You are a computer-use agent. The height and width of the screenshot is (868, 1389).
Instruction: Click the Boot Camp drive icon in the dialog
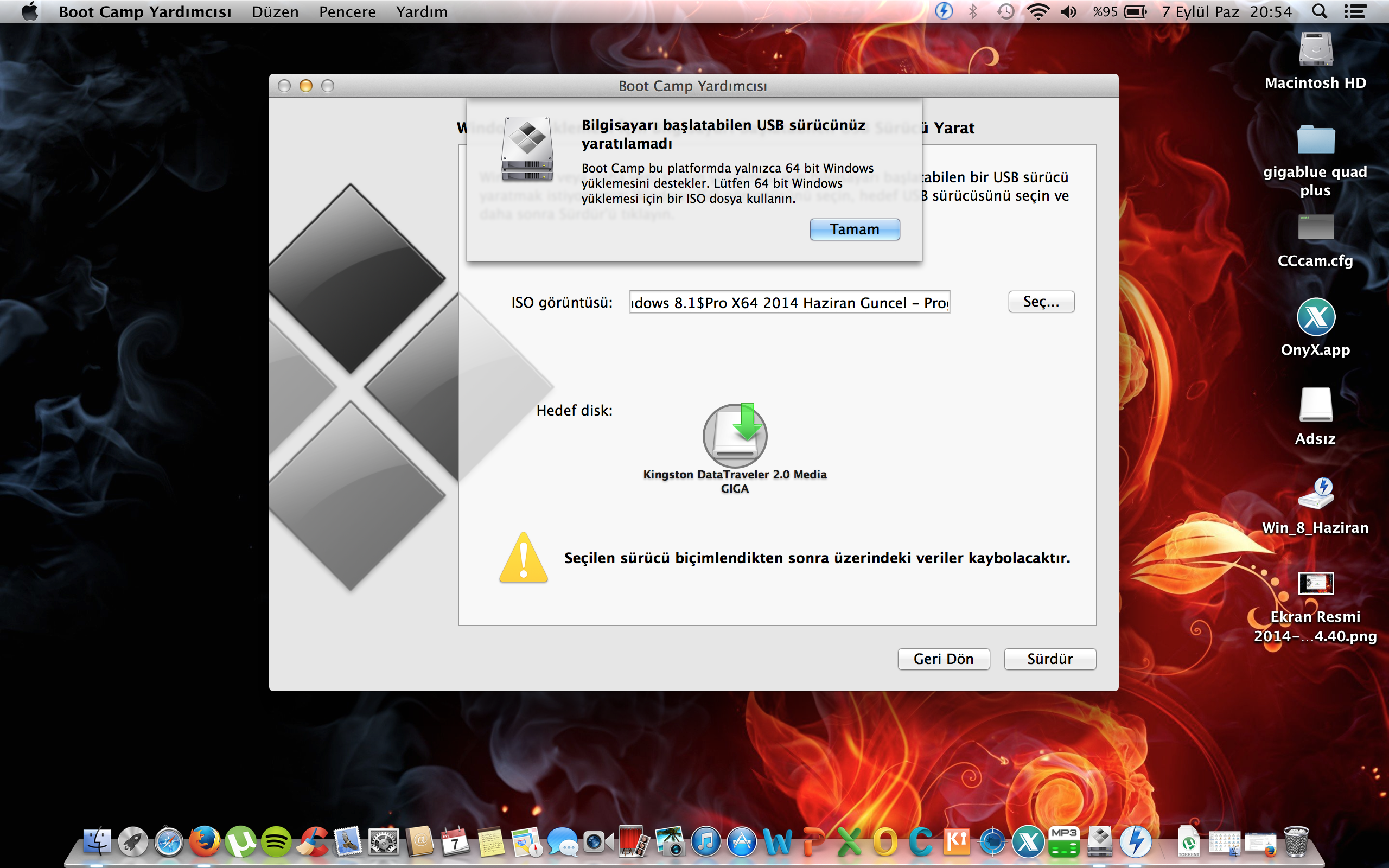point(527,149)
